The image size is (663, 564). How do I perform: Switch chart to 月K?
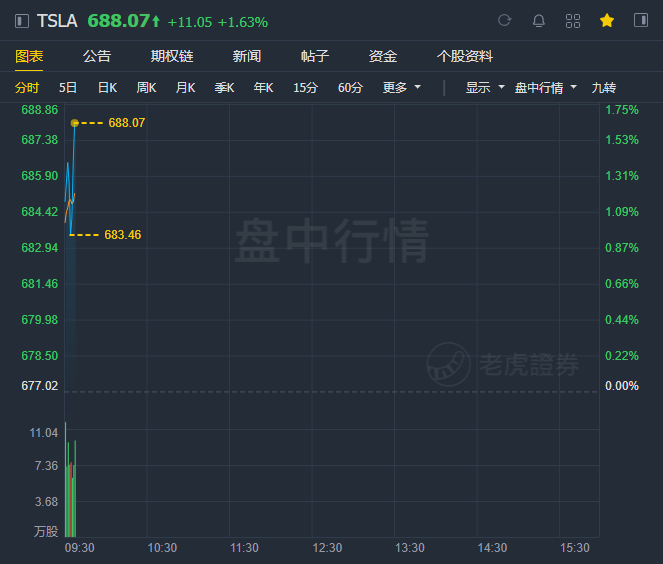coord(186,88)
